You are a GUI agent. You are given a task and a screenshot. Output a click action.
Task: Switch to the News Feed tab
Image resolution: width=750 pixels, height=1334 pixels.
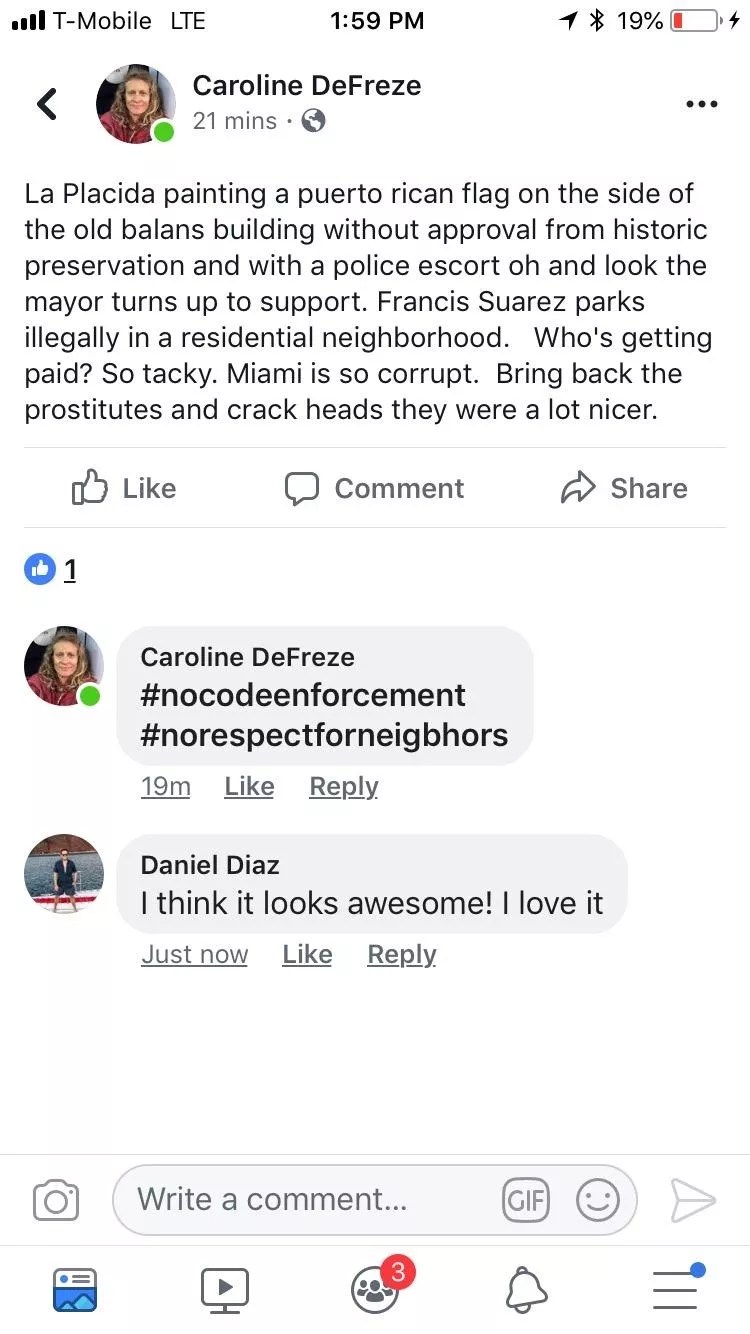75,1290
